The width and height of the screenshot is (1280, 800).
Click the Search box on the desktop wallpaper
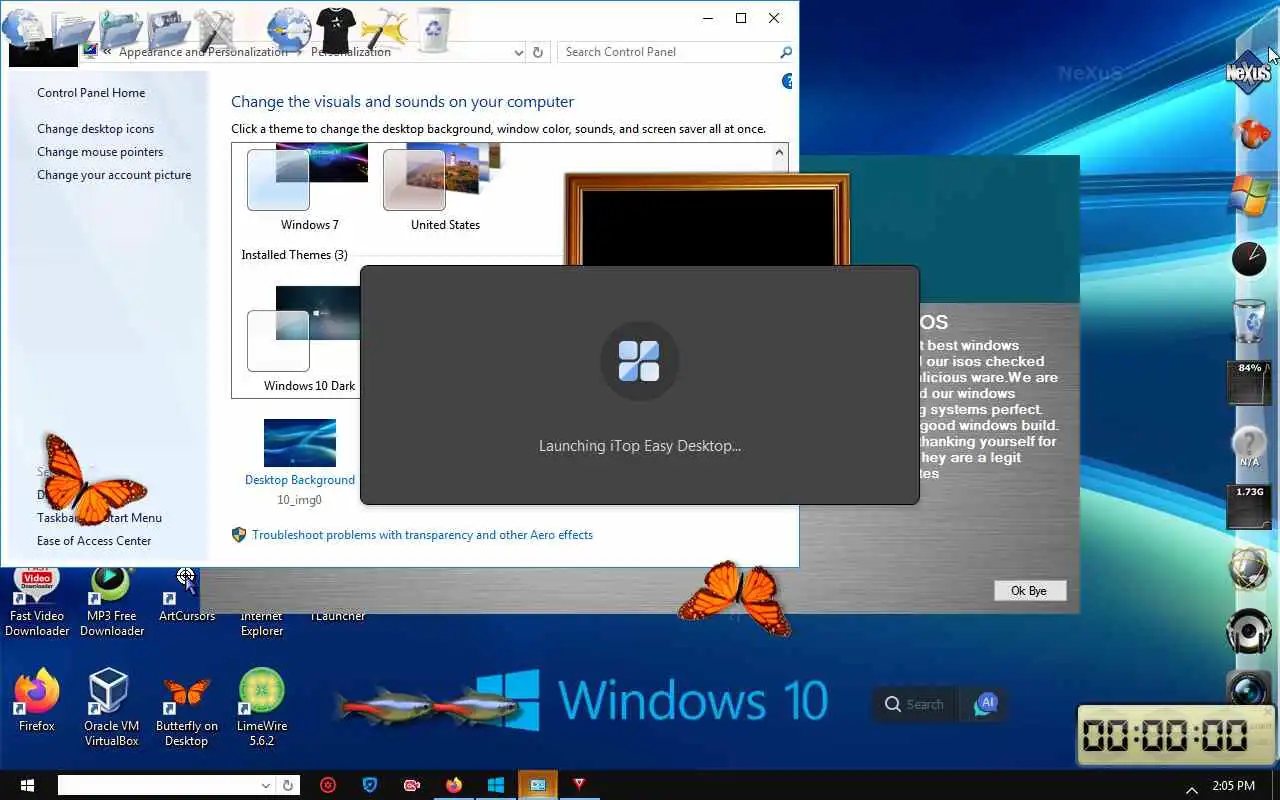pos(915,704)
